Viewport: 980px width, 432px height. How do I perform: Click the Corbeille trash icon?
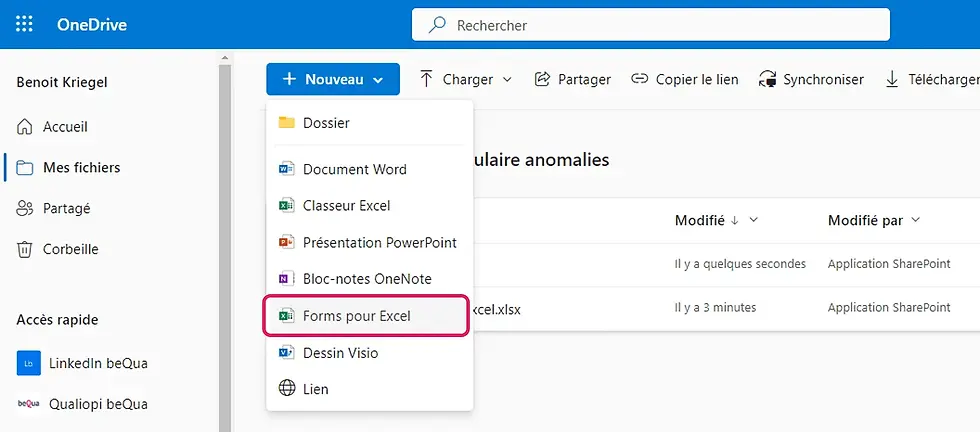pos(24,249)
